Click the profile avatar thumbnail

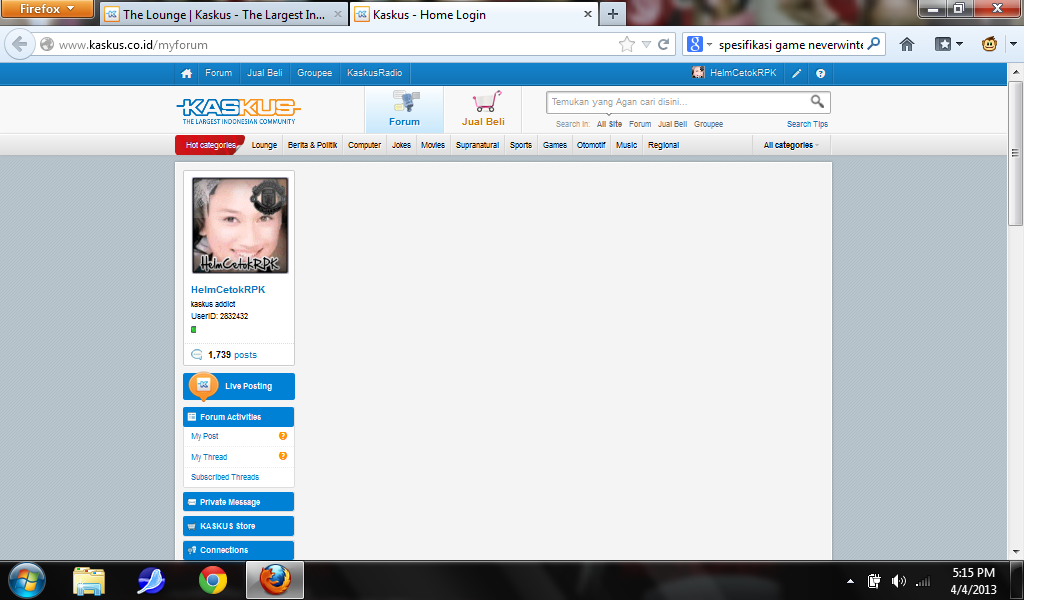pos(240,225)
